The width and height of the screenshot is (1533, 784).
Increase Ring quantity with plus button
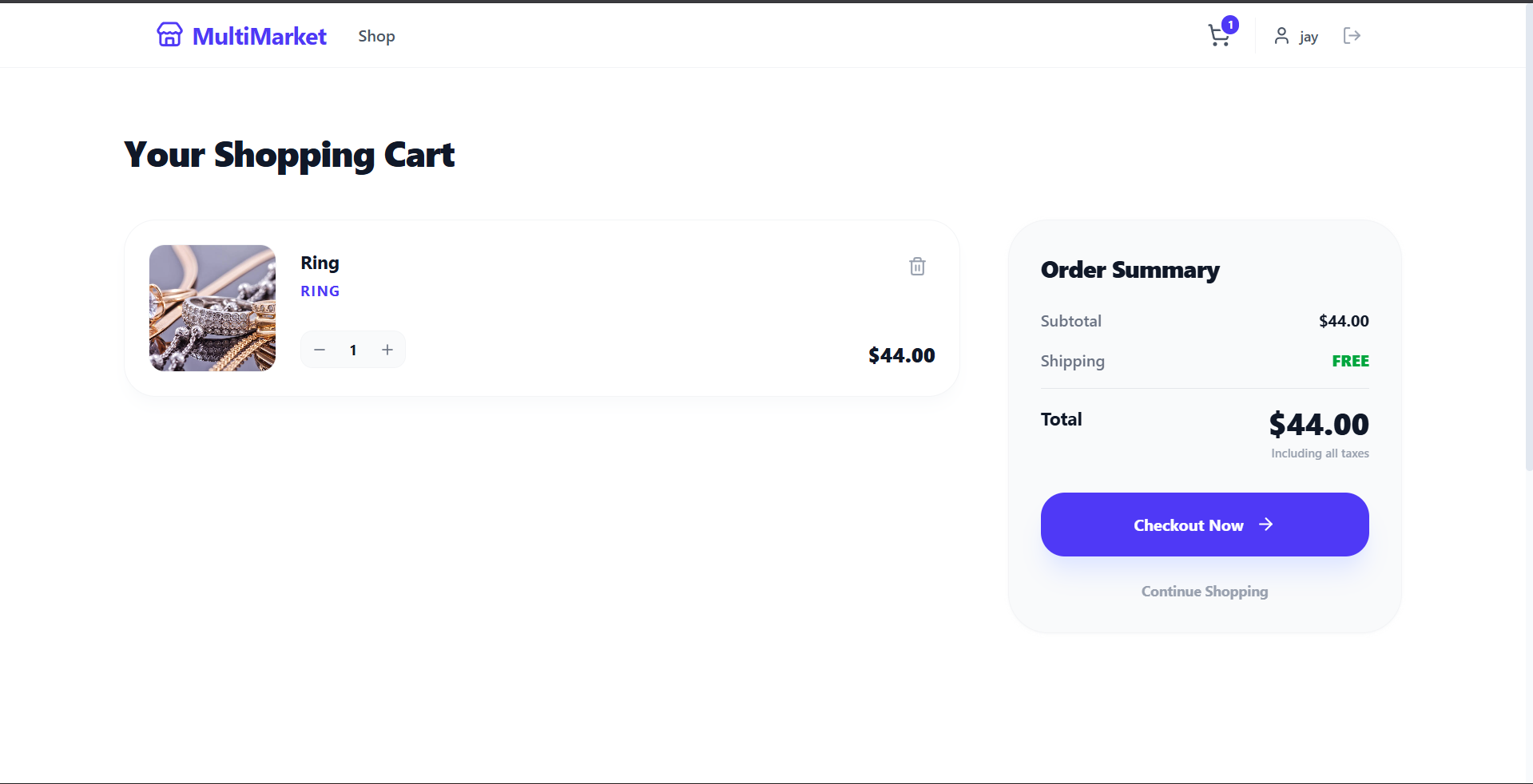coord(387,350)
